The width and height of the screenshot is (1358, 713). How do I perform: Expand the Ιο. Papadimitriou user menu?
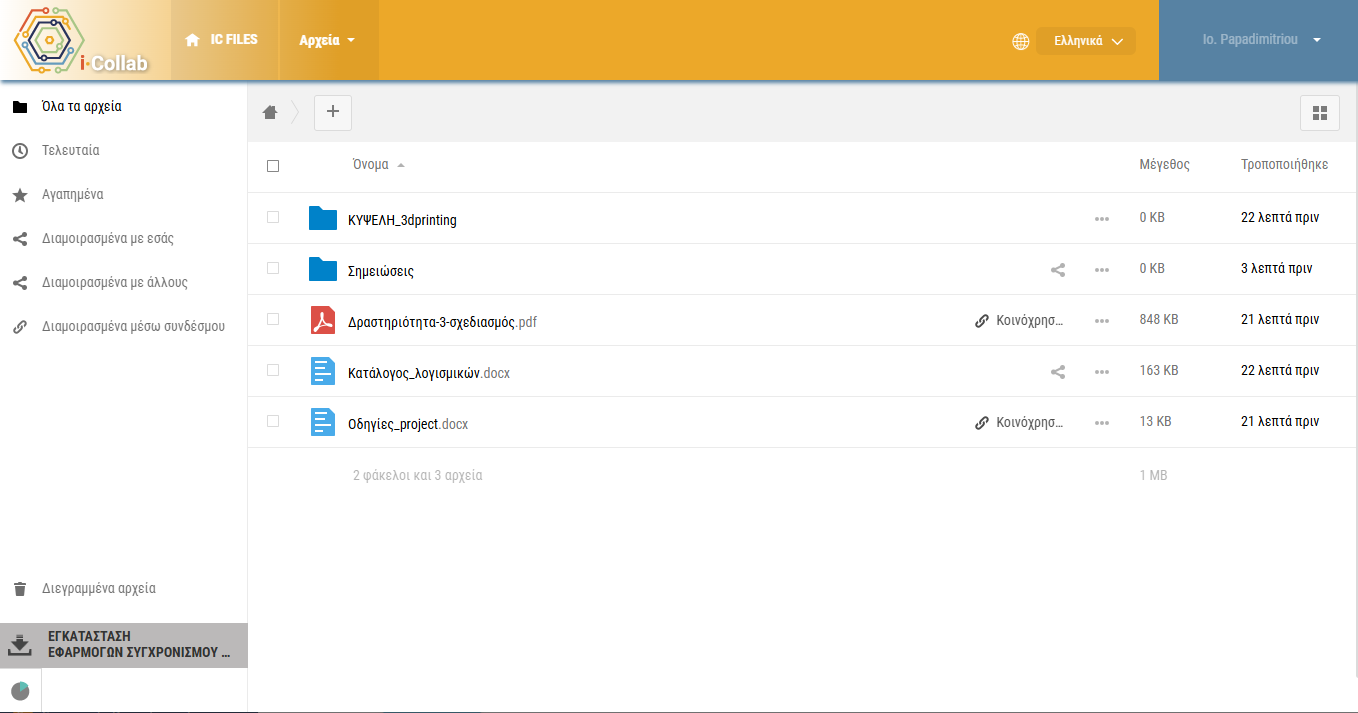pos(1262,40)
